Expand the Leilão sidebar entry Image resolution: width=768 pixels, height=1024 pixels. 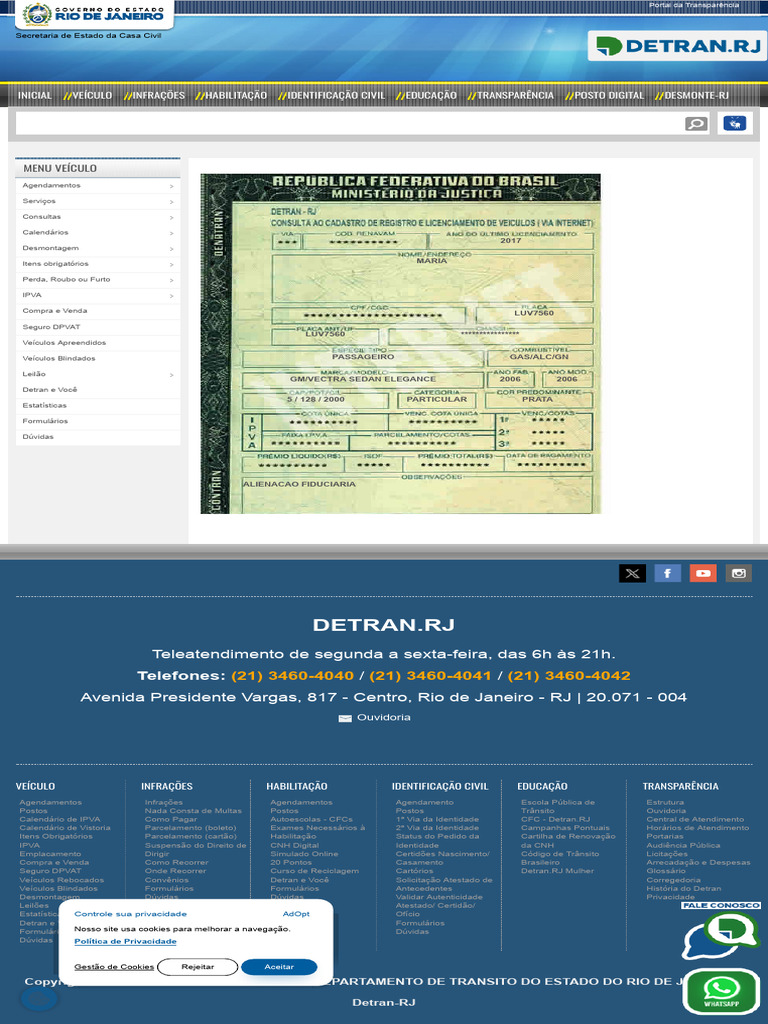[x=98, y=374]
